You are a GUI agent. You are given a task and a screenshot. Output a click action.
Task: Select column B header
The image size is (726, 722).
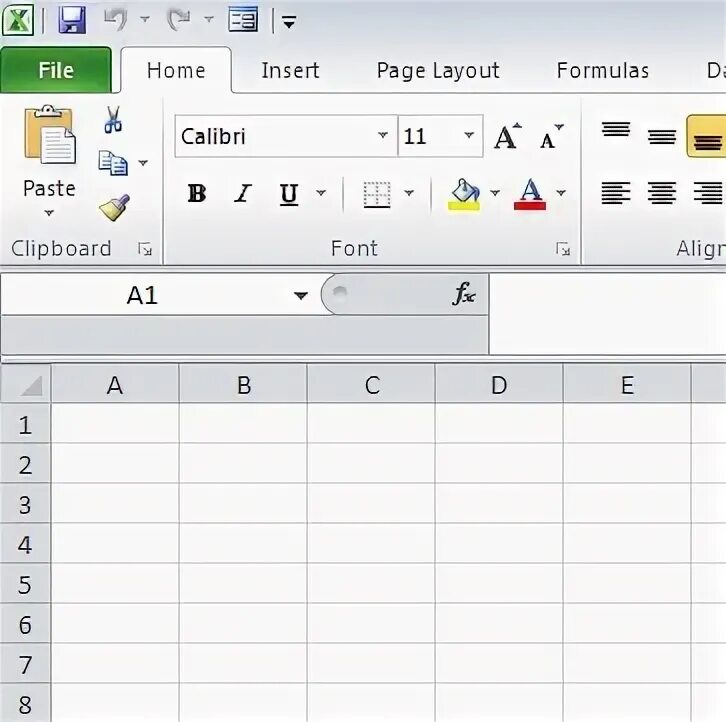[x=244, y=385]
